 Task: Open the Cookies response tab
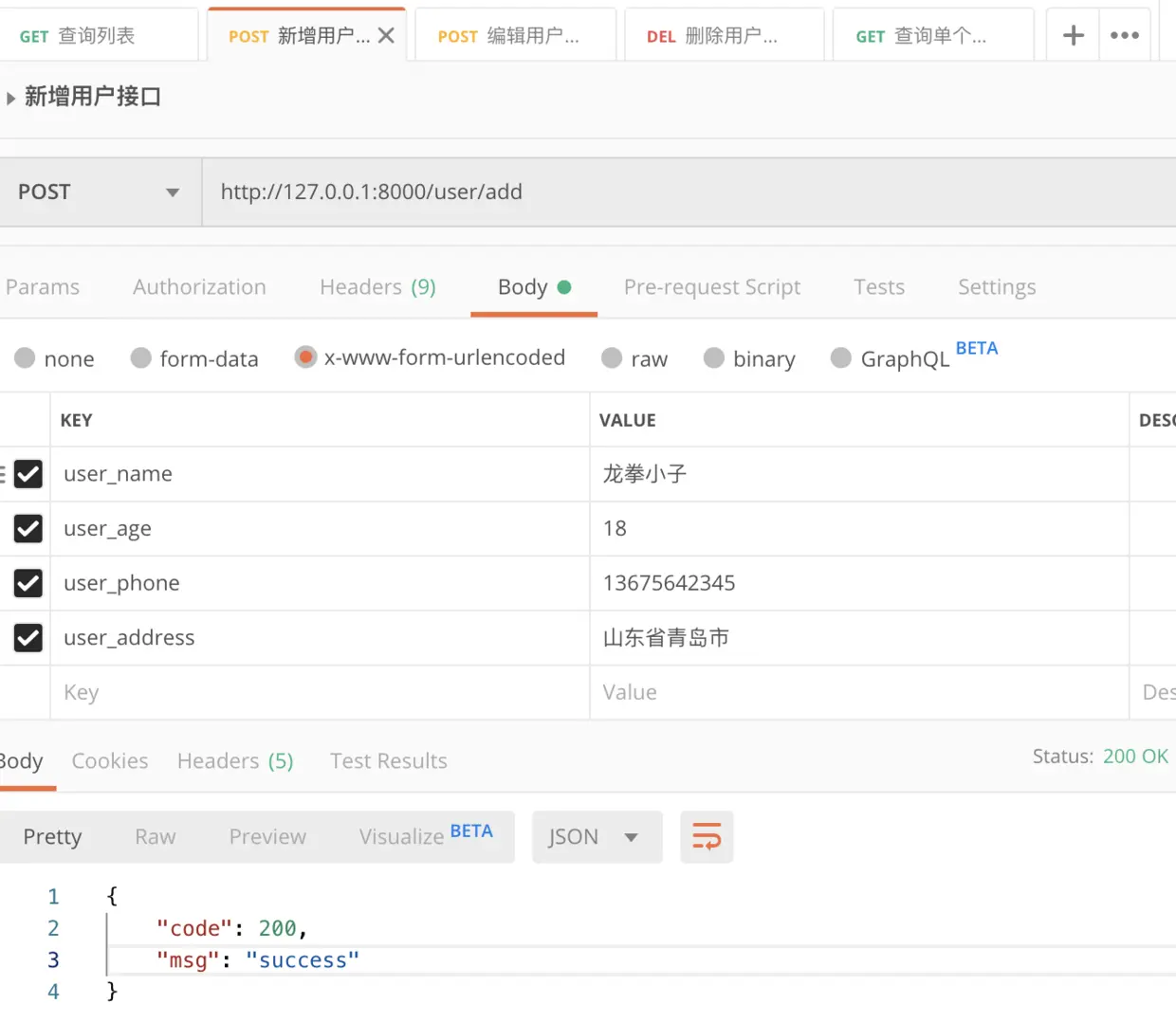tap(109, 760)
